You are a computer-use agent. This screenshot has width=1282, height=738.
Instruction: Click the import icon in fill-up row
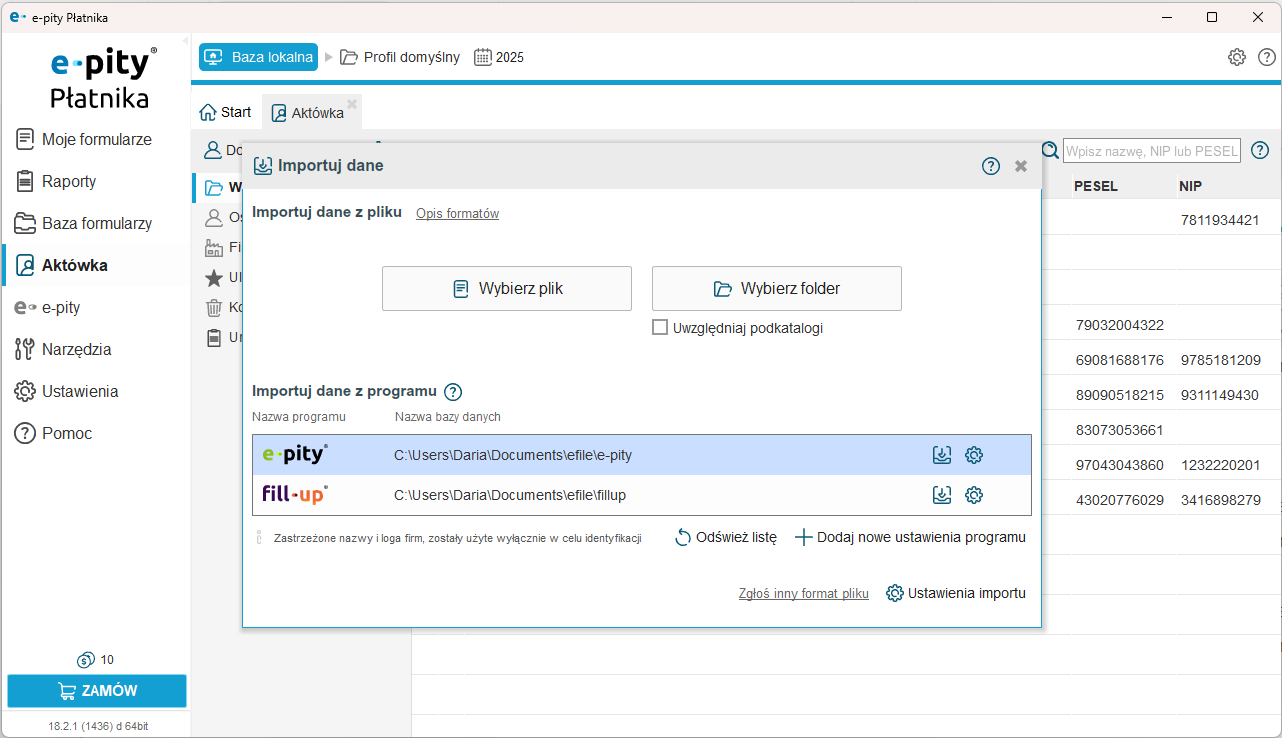coord(941,495)
